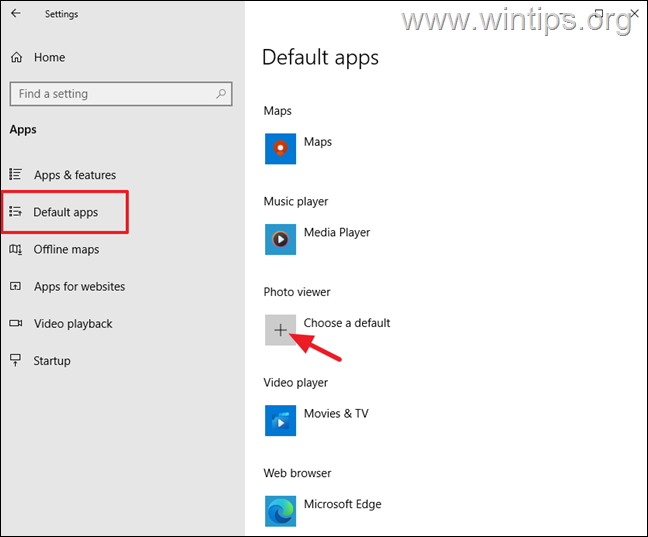
Task: Click plus icon under Photo viewer
Action: point(280,330)
